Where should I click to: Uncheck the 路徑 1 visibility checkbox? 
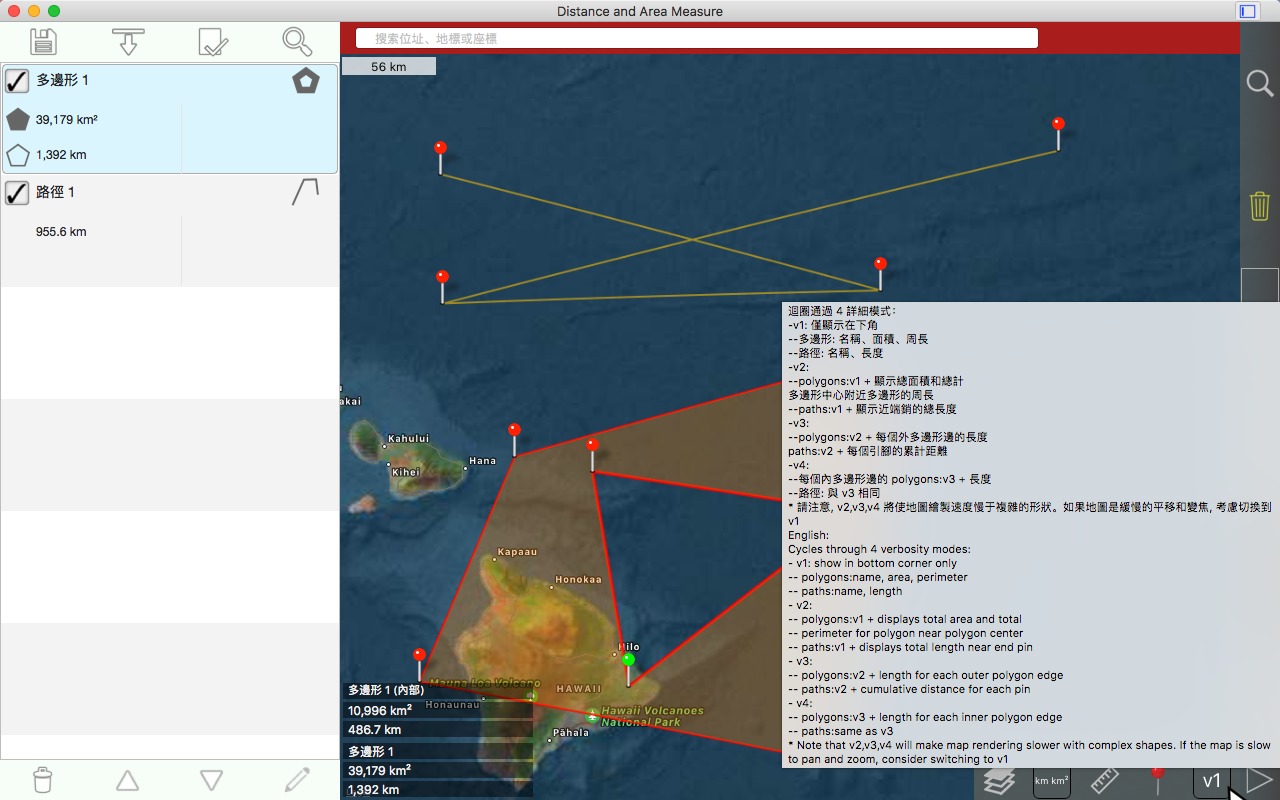[x=17, y=192]
